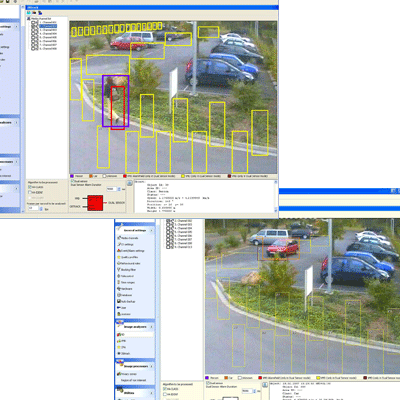The height and width of the screenshot is (400, 400).
Task: Open Time ranges in General settings list
Action: (126, 282)
